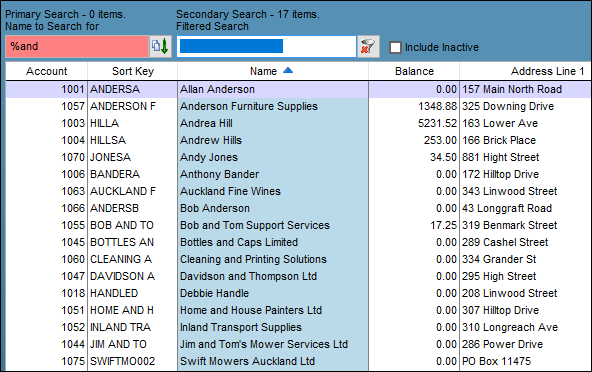Viewport: 592px width, 372px height.
Task: Click the sort key BOTTLES AN
Action: (x=122, y=242)
